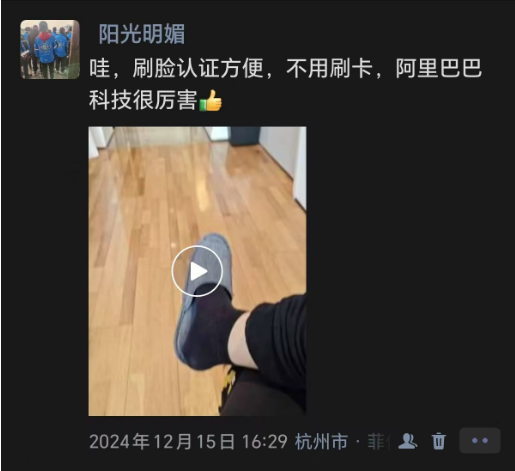Select second caption line 科技很厉害

click(143, 100)
